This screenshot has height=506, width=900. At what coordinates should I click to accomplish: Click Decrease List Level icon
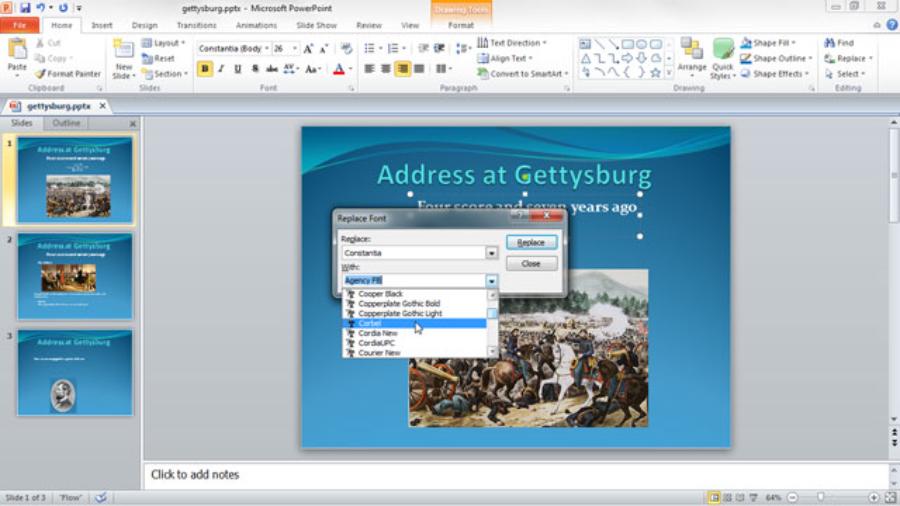(423, 48)
